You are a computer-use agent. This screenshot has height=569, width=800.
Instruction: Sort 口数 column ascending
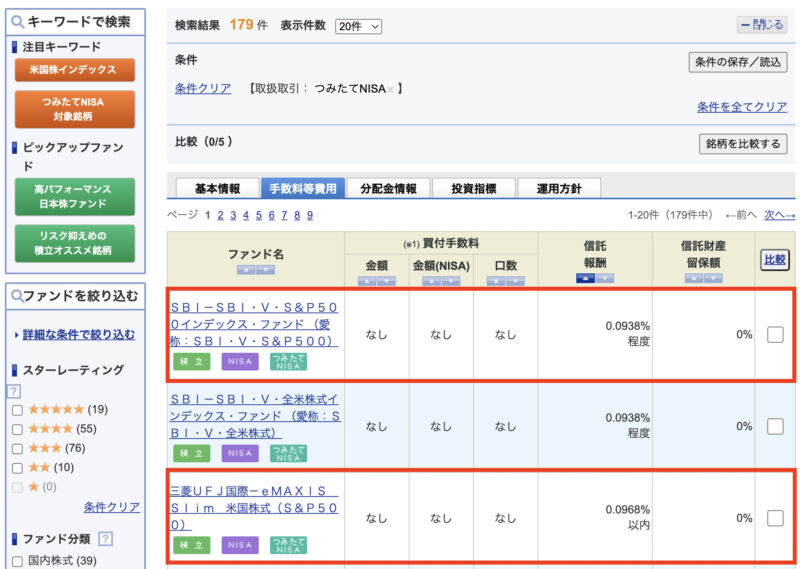pos(496,281)
